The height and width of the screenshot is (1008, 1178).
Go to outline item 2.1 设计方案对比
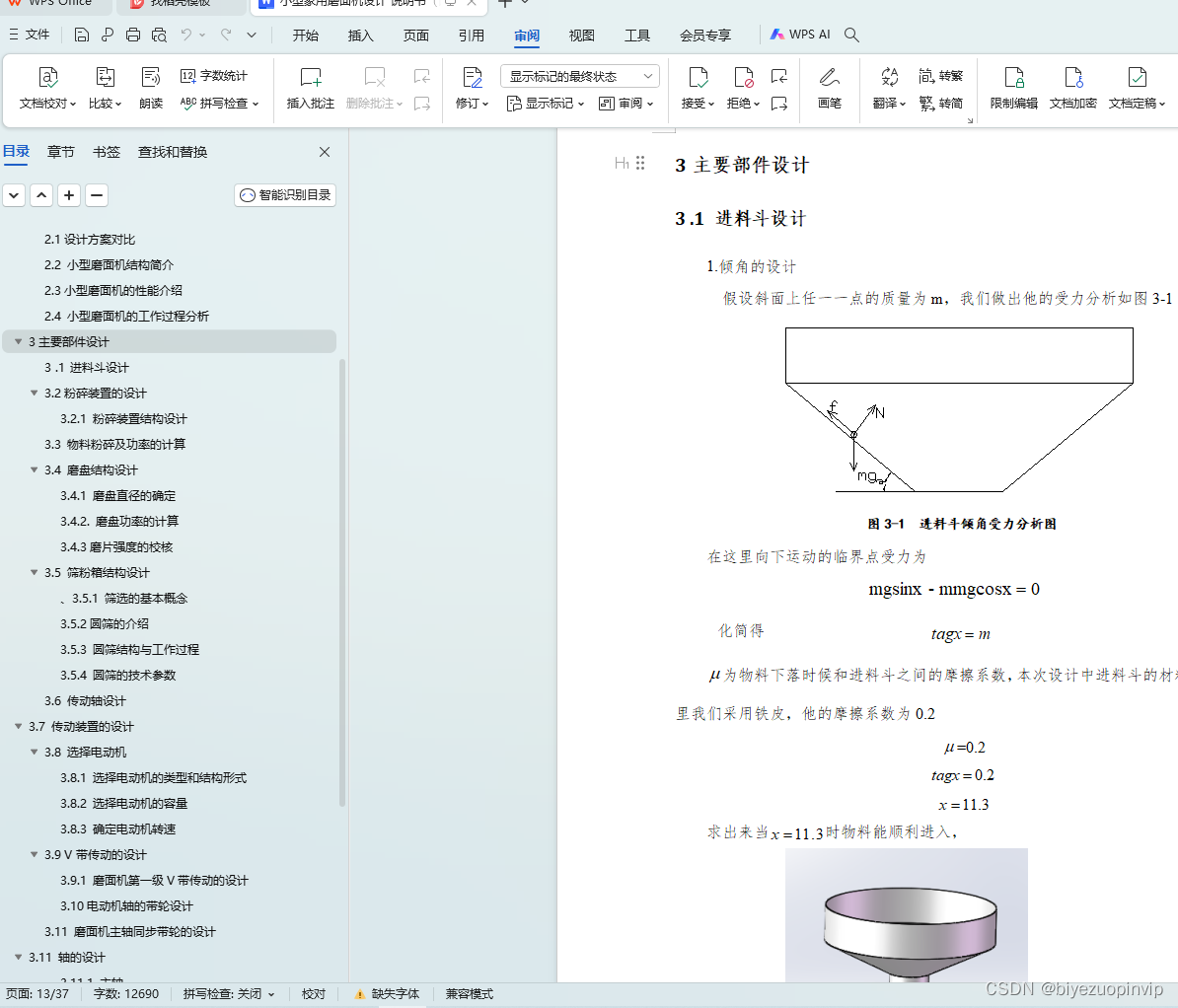pyautogui.click(x=90, y=239)
